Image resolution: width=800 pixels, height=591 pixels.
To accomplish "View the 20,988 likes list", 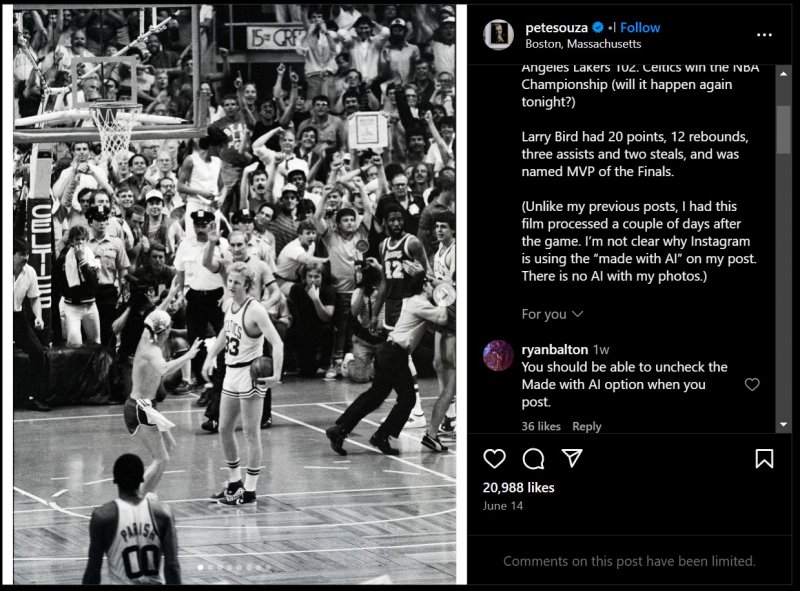I will click(x=518, y=487).
